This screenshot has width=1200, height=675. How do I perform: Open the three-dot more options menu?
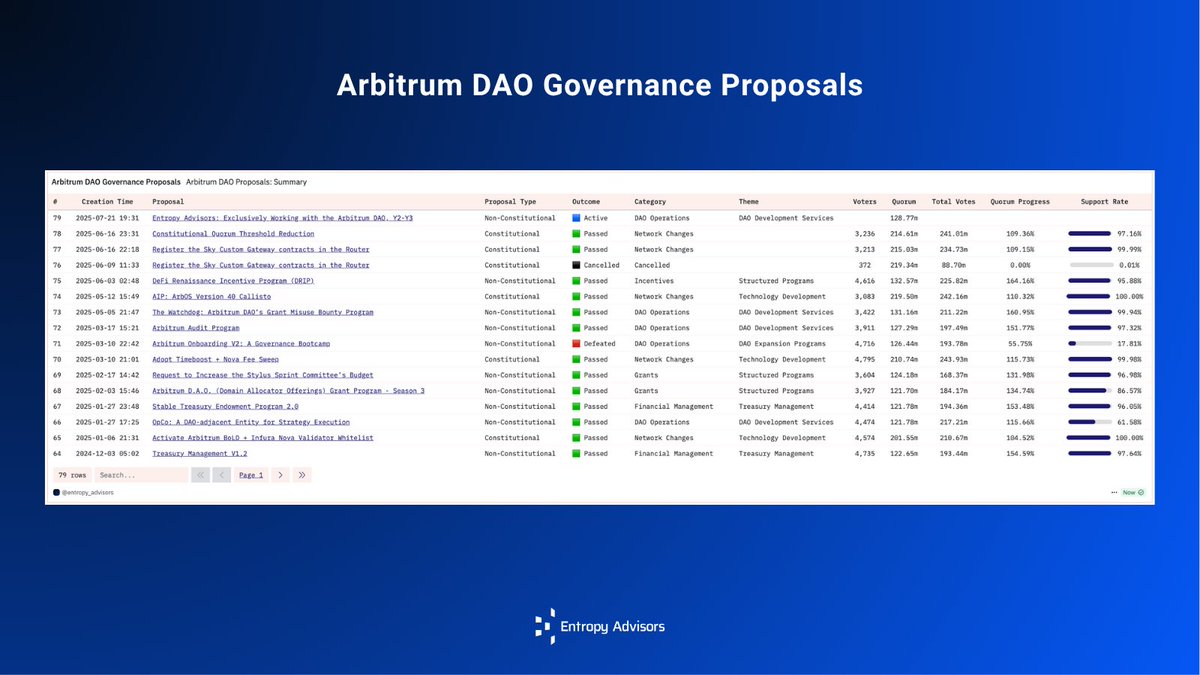coord(1115,493)
